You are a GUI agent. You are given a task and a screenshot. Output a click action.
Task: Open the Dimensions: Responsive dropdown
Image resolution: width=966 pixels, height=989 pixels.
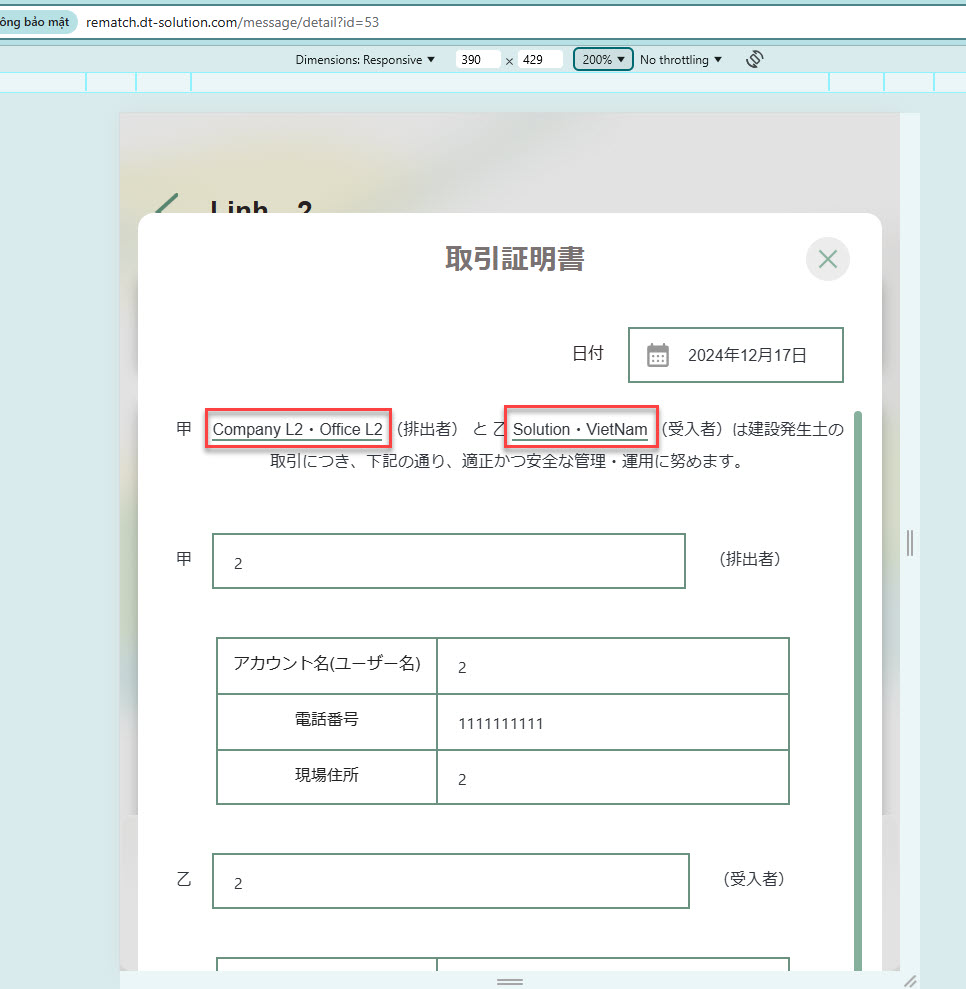tap(365, 60)
